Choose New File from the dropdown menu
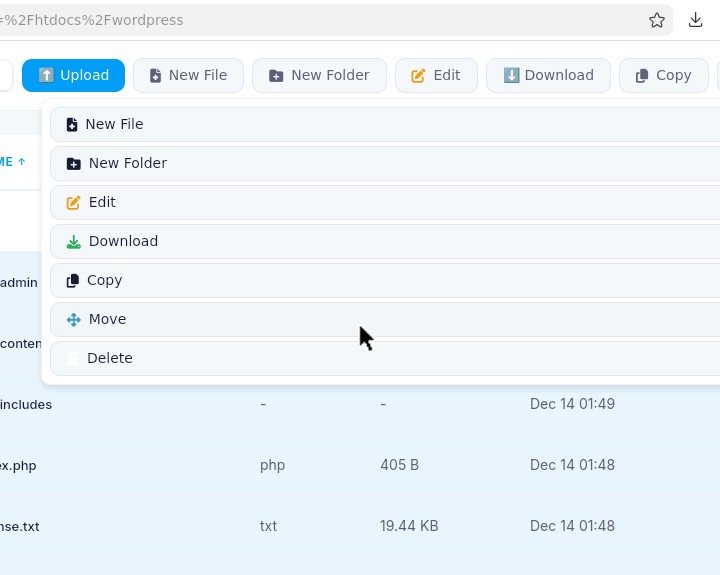Screen dimensions: 720x575 (x=114, y=124)
